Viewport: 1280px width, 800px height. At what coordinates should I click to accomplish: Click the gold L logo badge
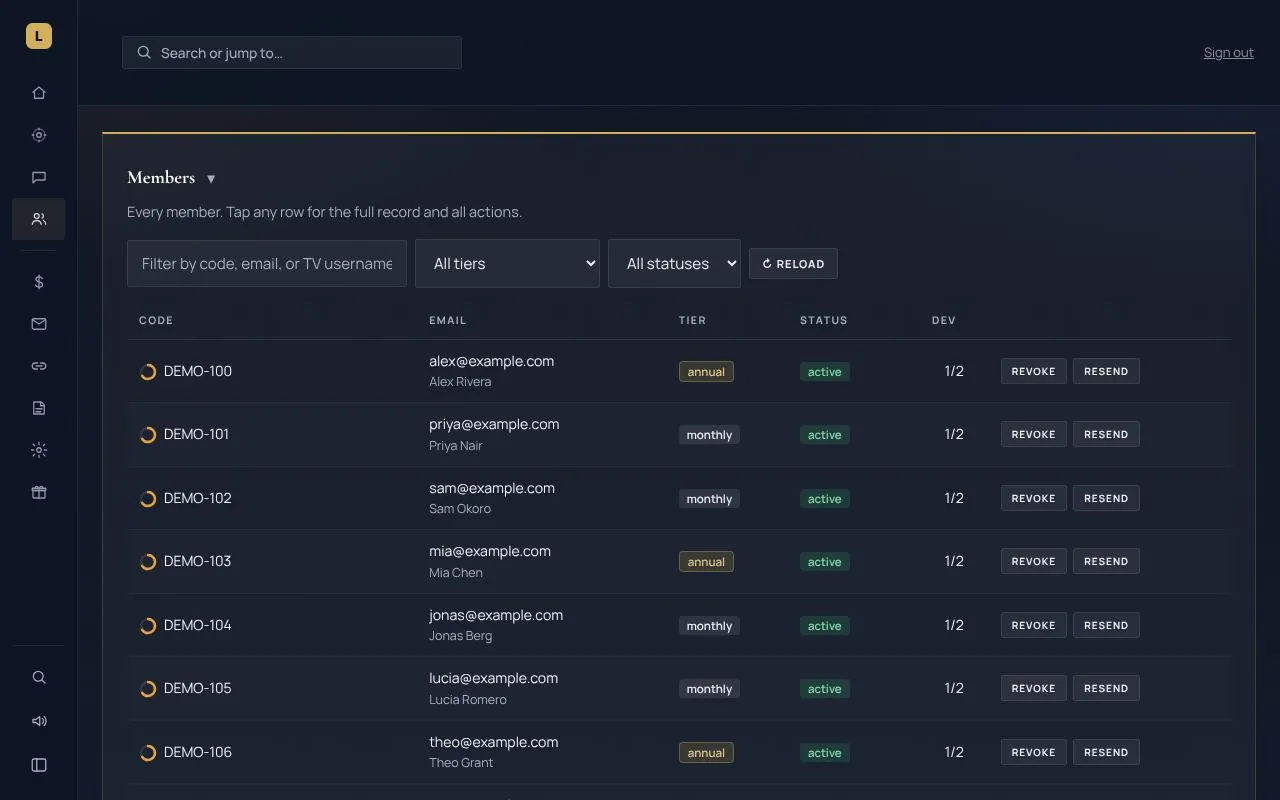click(39, 36)
